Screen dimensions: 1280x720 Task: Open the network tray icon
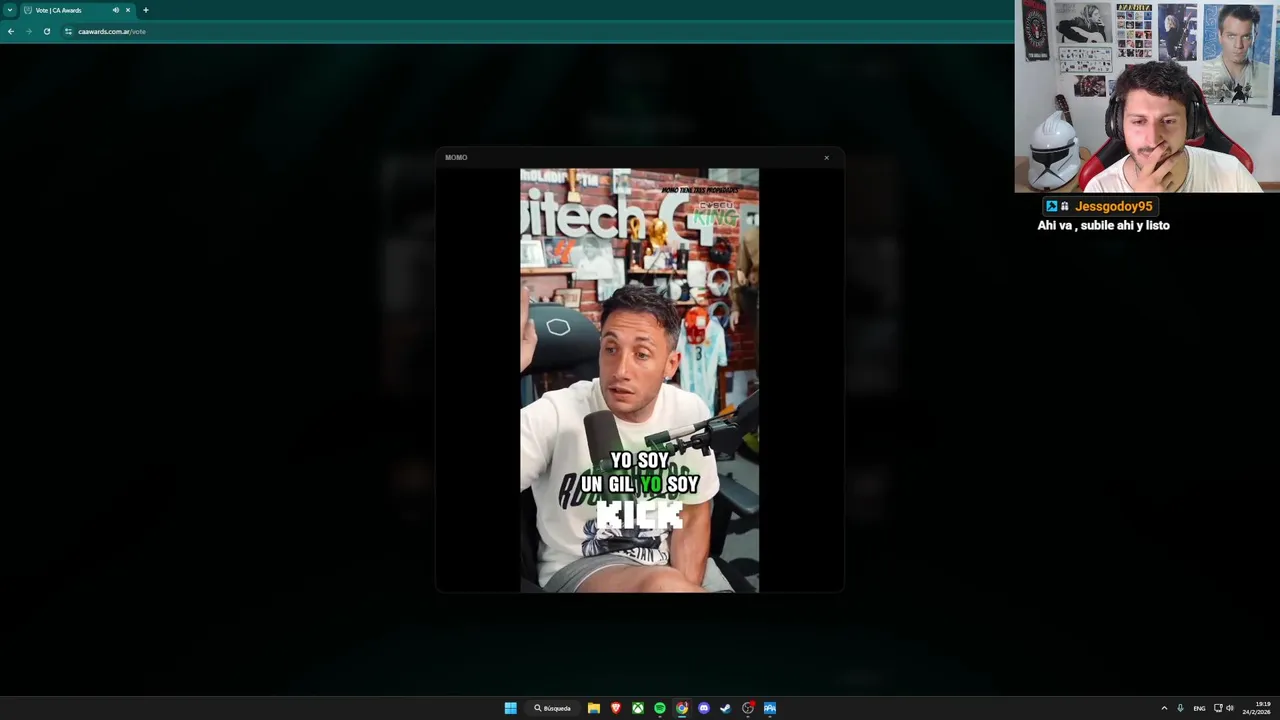1218,708
